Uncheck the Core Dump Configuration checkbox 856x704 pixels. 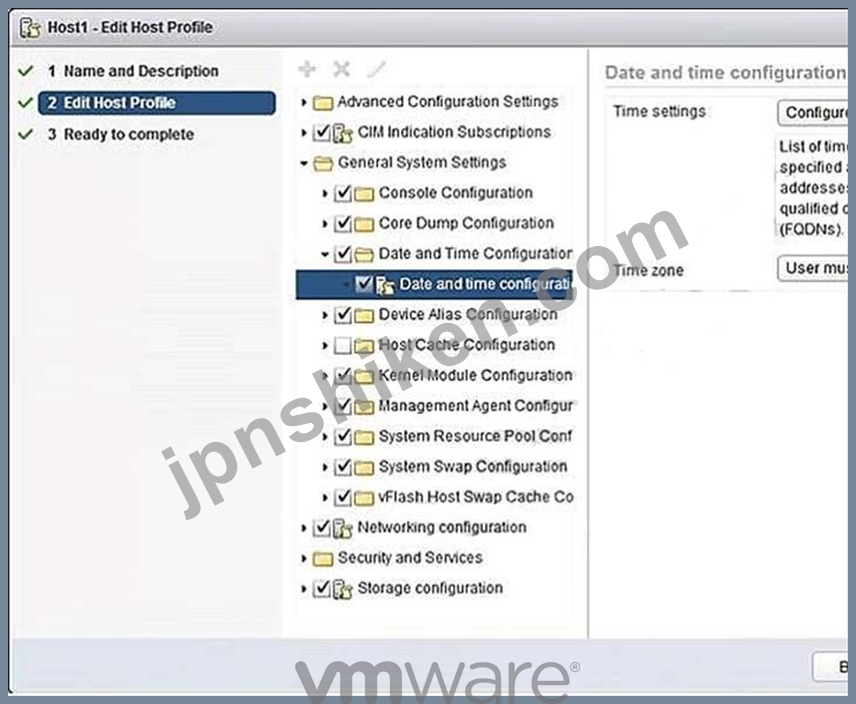pos(343,224)
